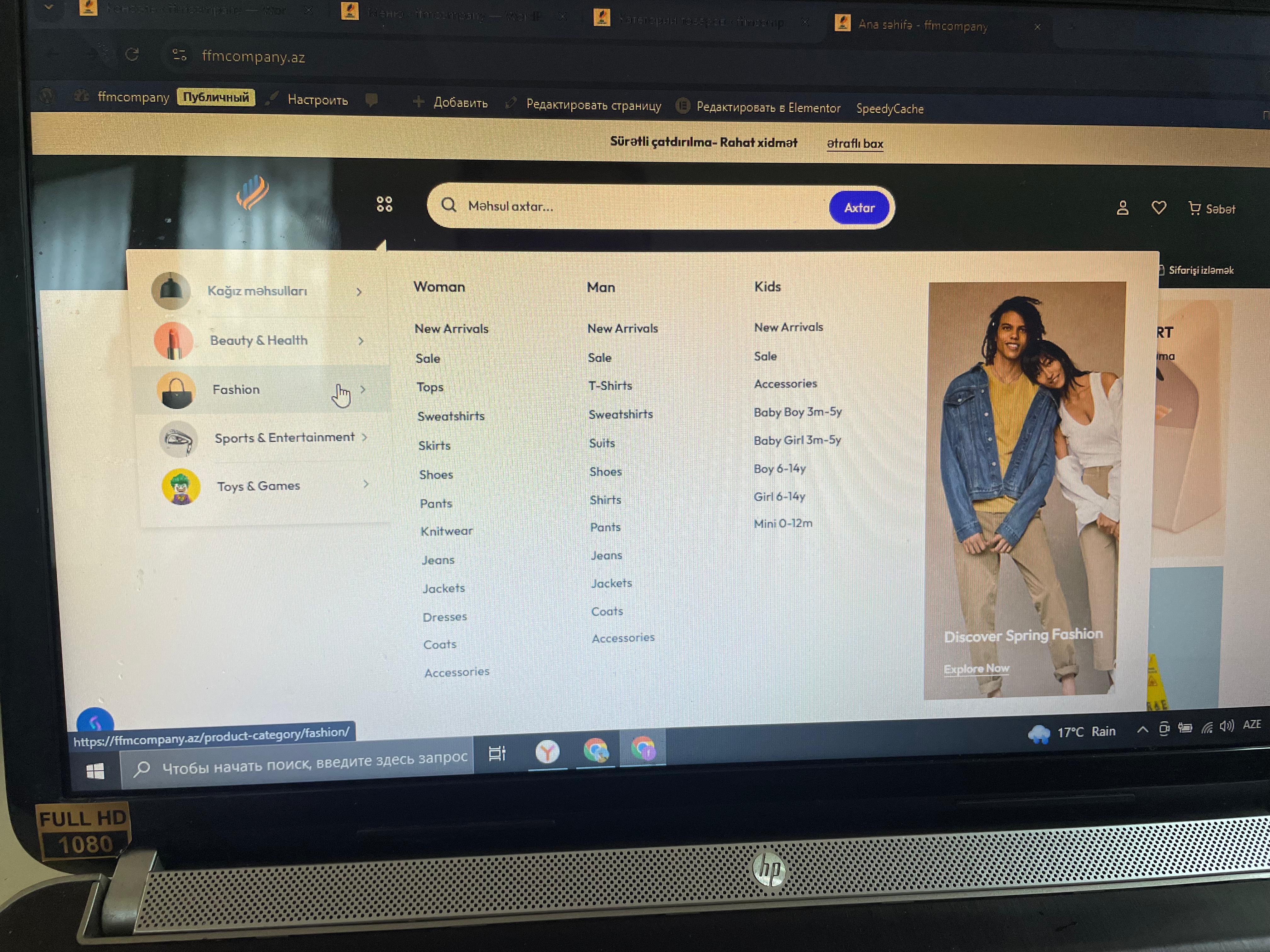Follow the ətraflı bax link
Screen dimensions: 1270x952
(855, 144)
